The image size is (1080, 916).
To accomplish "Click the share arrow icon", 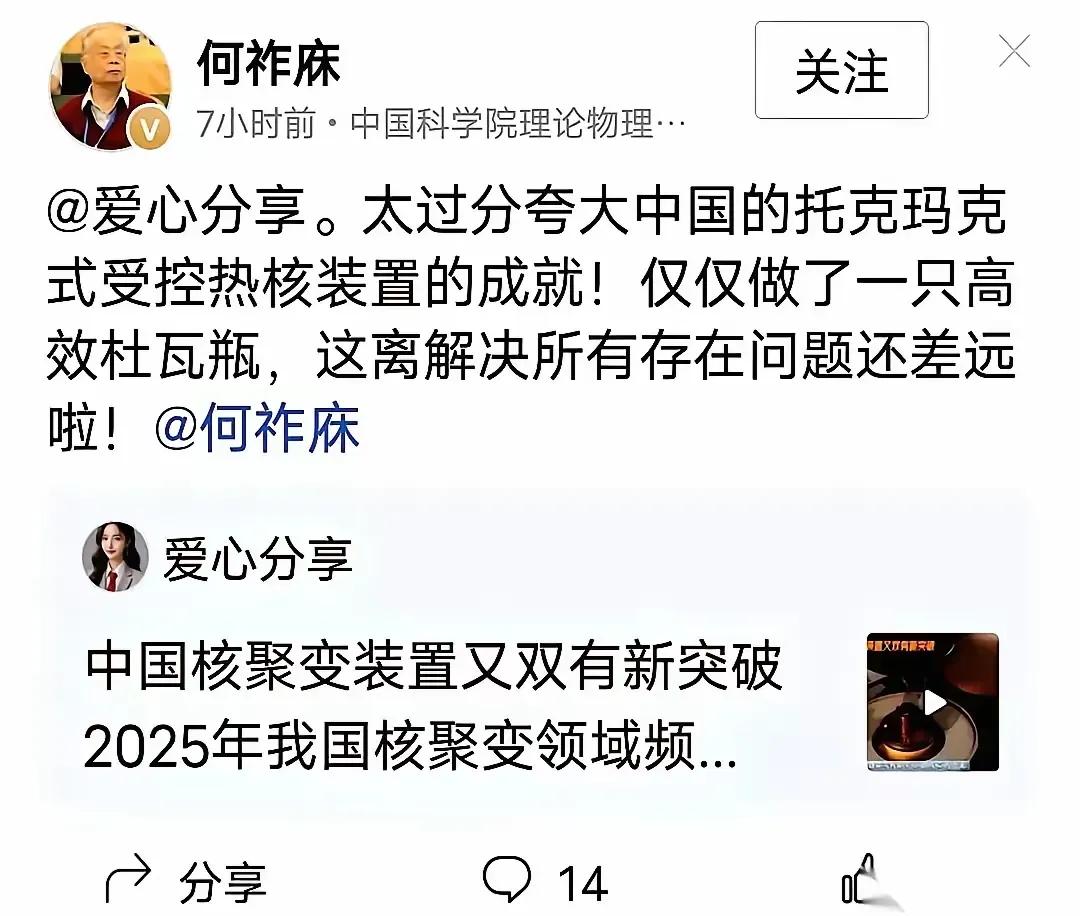I will tap(128, 879).
